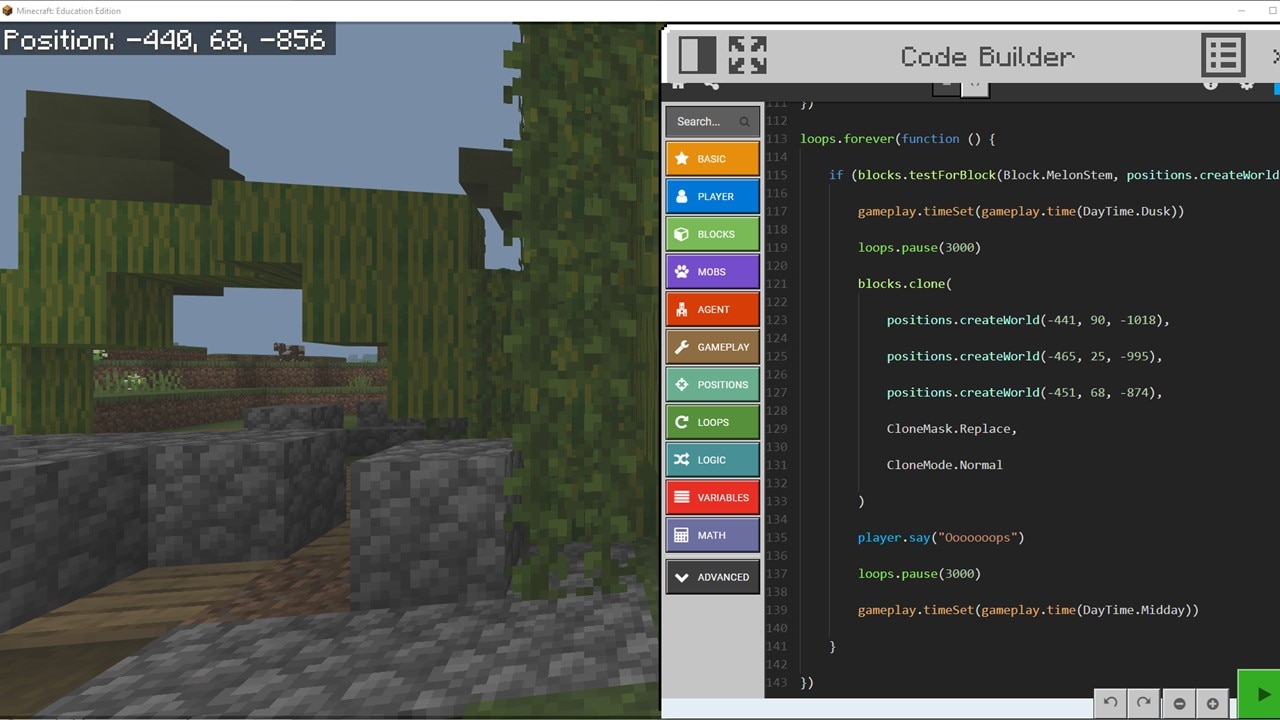Viewport: 1280px width, 720px height.
Task: Click the createWorld(-441, 90, -1018) line
Action: [1028, 320]
